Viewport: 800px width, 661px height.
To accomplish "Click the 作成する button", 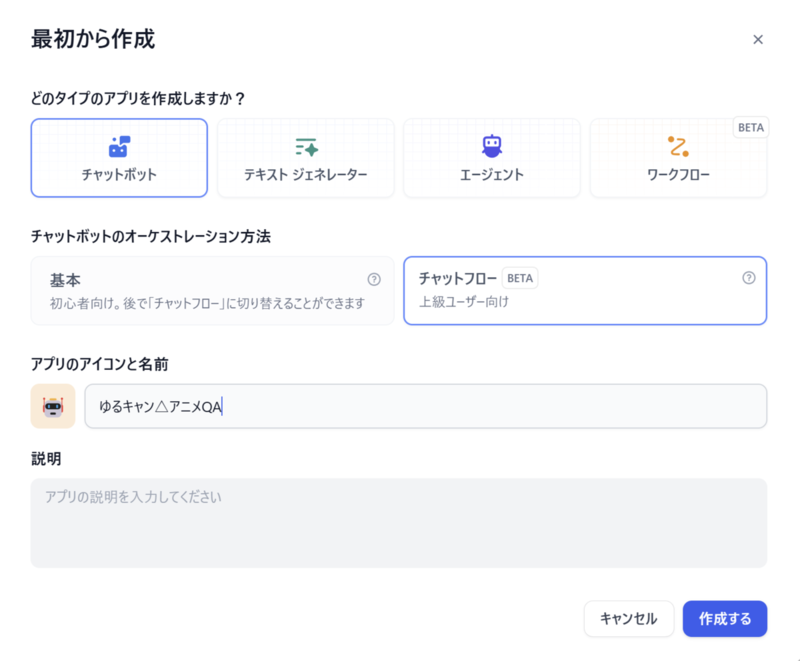I will click(724, 619).
